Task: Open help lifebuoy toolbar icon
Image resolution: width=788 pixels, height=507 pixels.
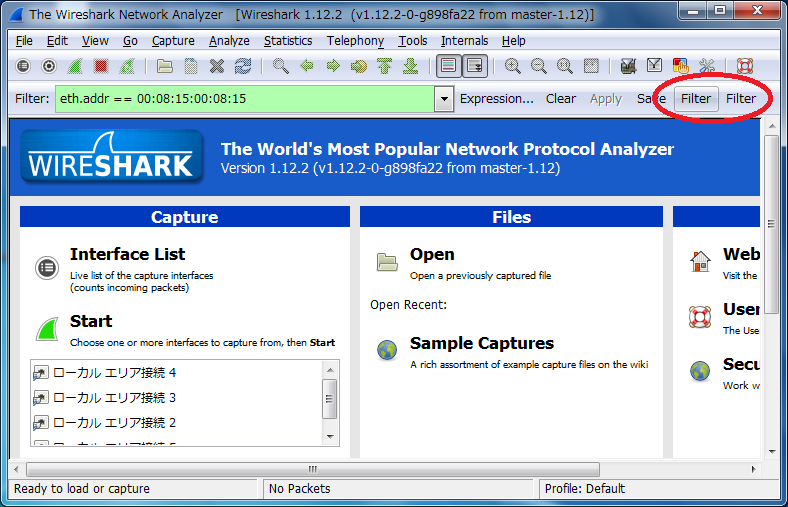Action: tap(744, 66)
